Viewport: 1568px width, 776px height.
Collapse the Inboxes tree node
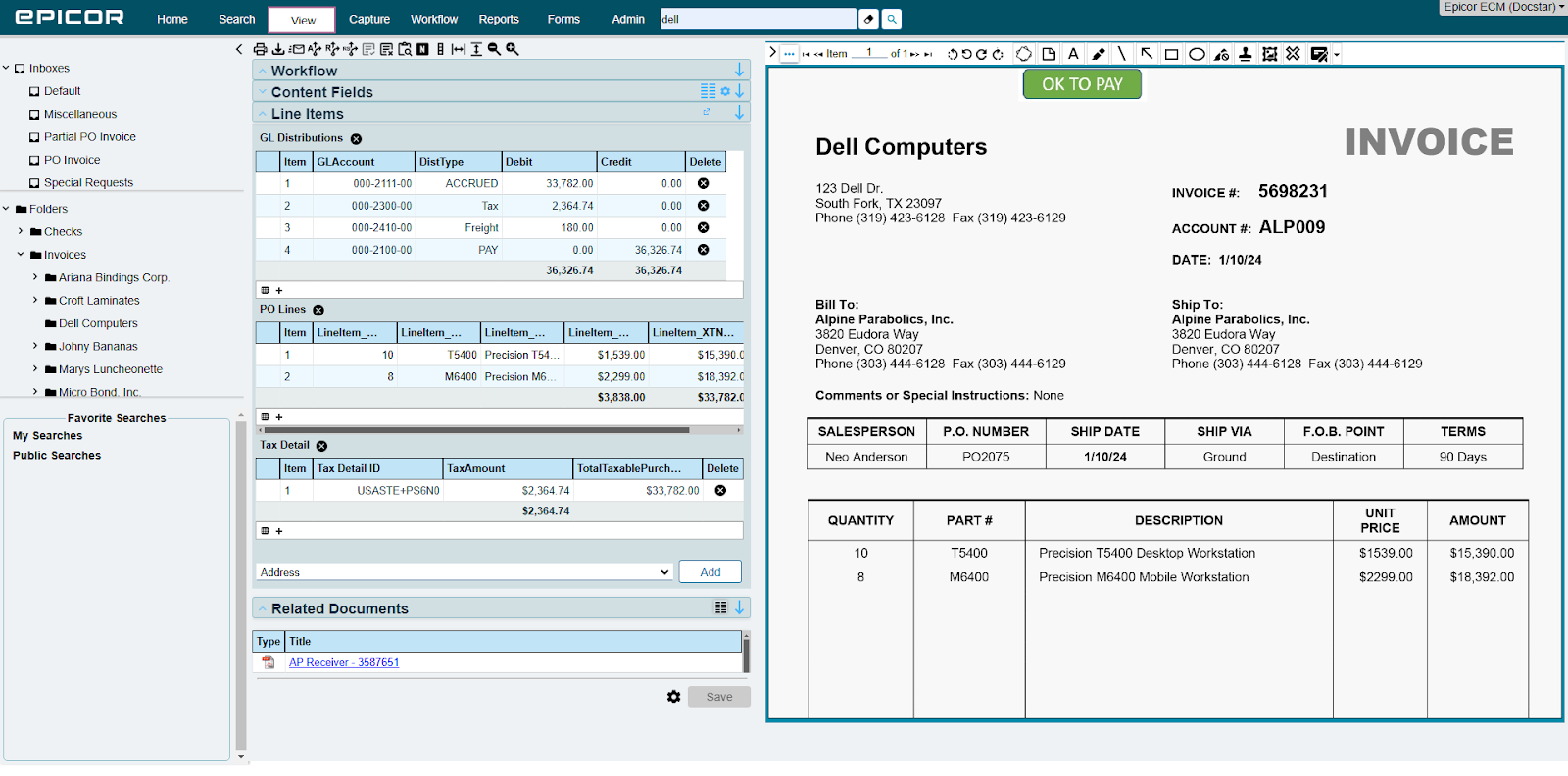6,68
